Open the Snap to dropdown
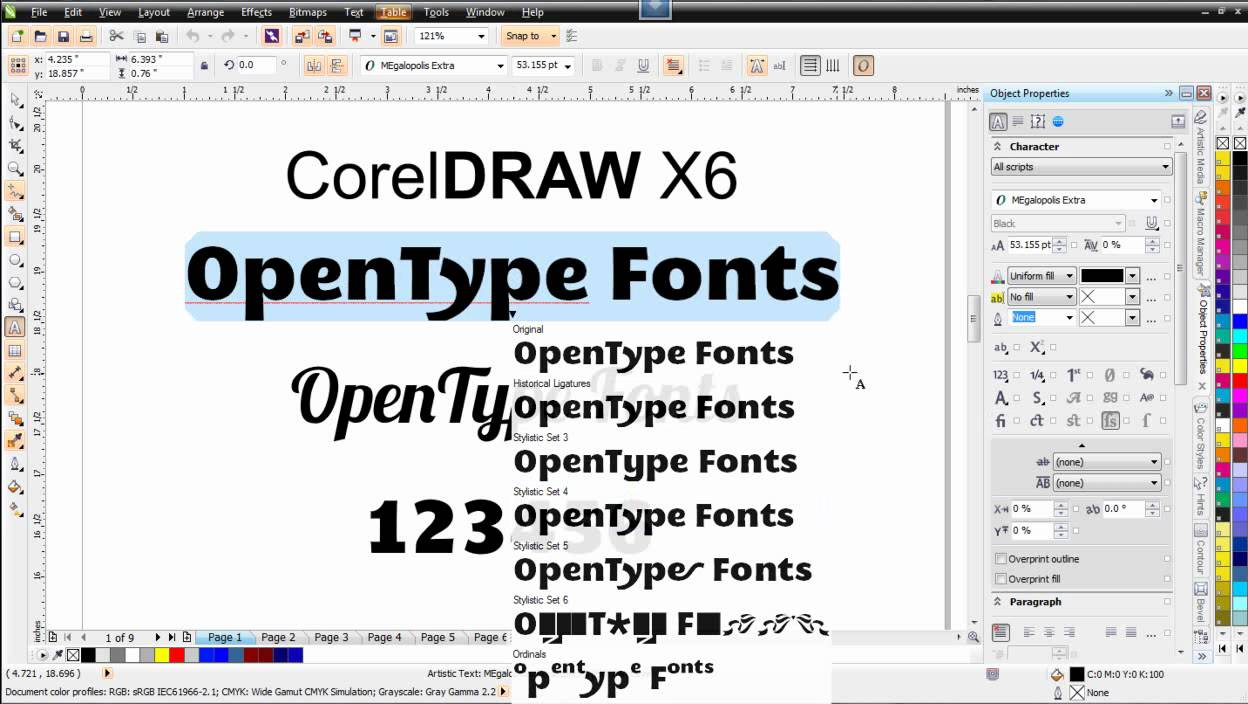 click(552, 36)
